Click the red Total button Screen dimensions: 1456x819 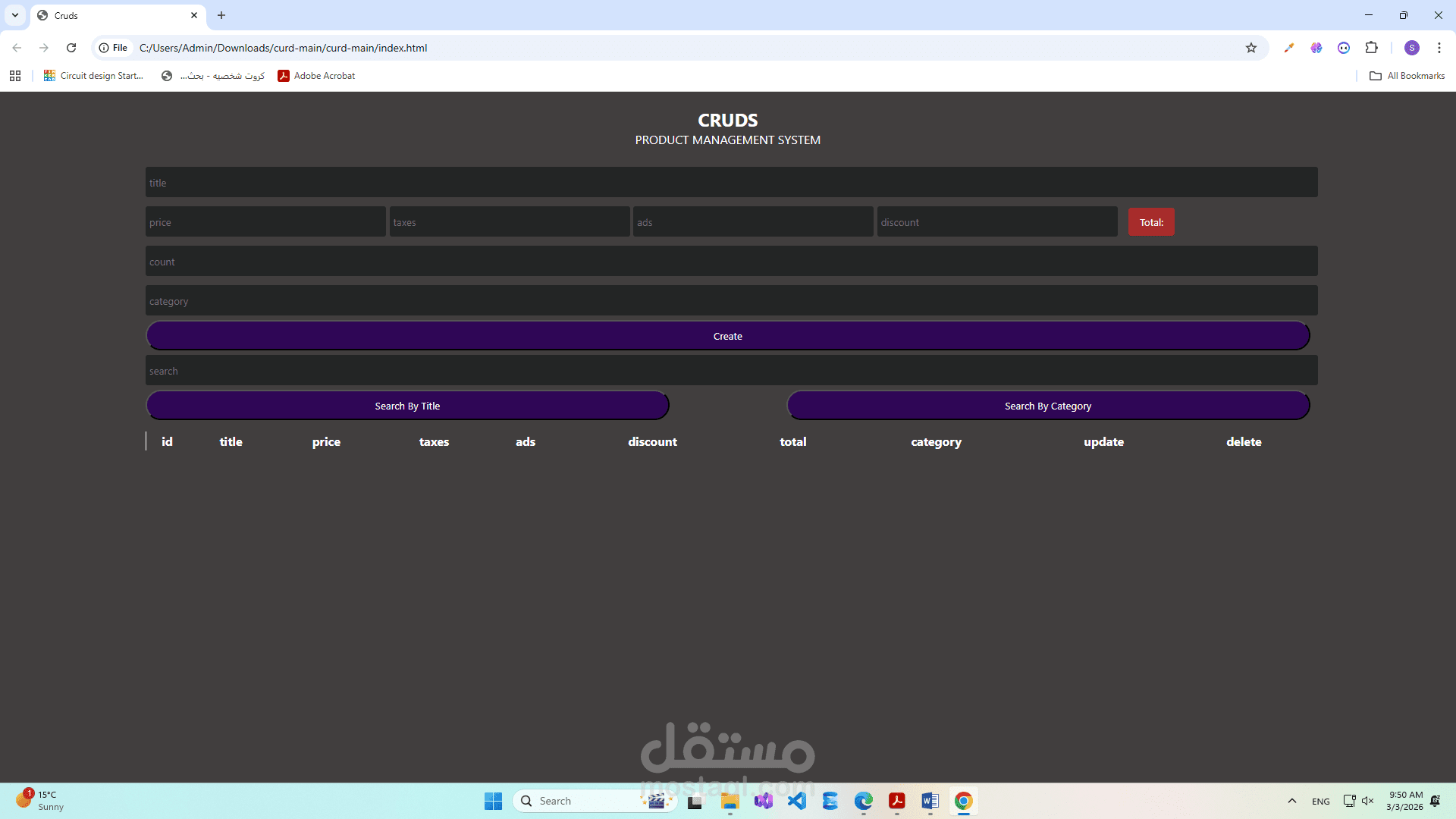[x=1150, y=221]
